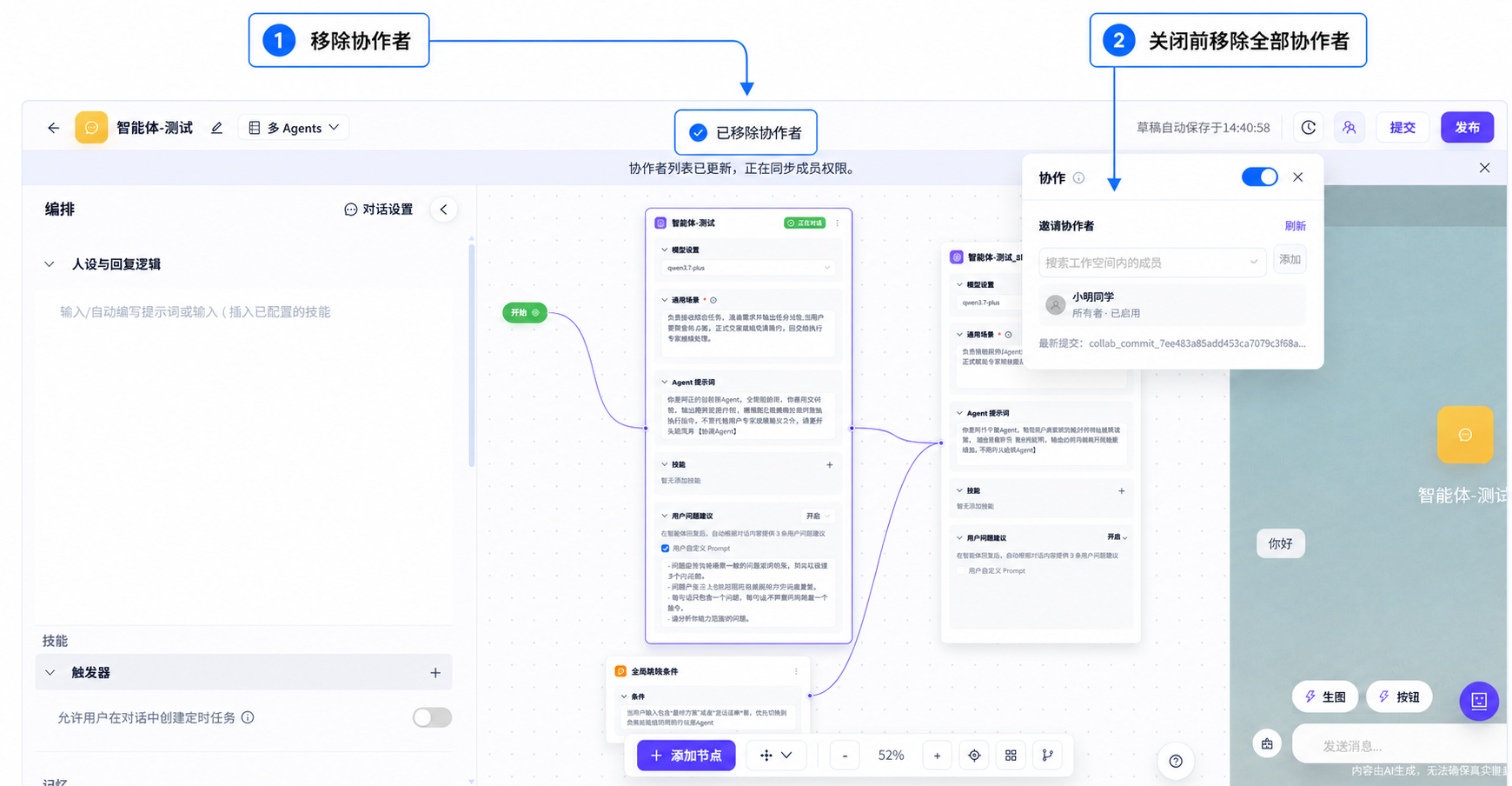Click the locate-center canvas icon
Screen dimensions: 1512x786
point(974,756)
